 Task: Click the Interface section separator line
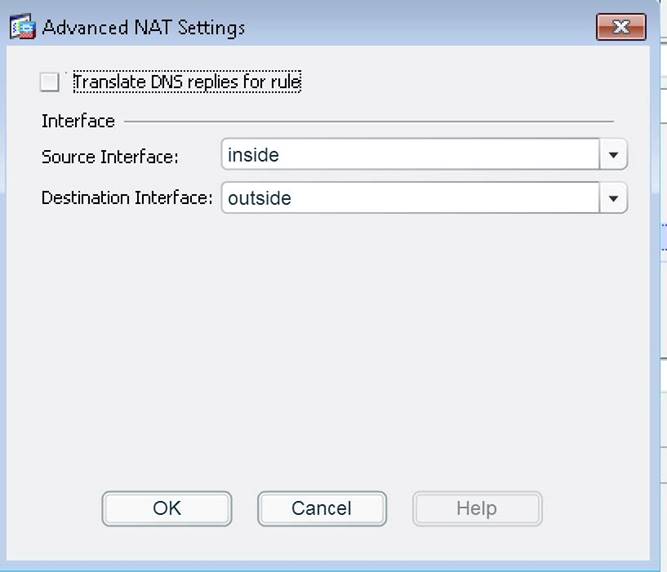click(x=370, y=122)
